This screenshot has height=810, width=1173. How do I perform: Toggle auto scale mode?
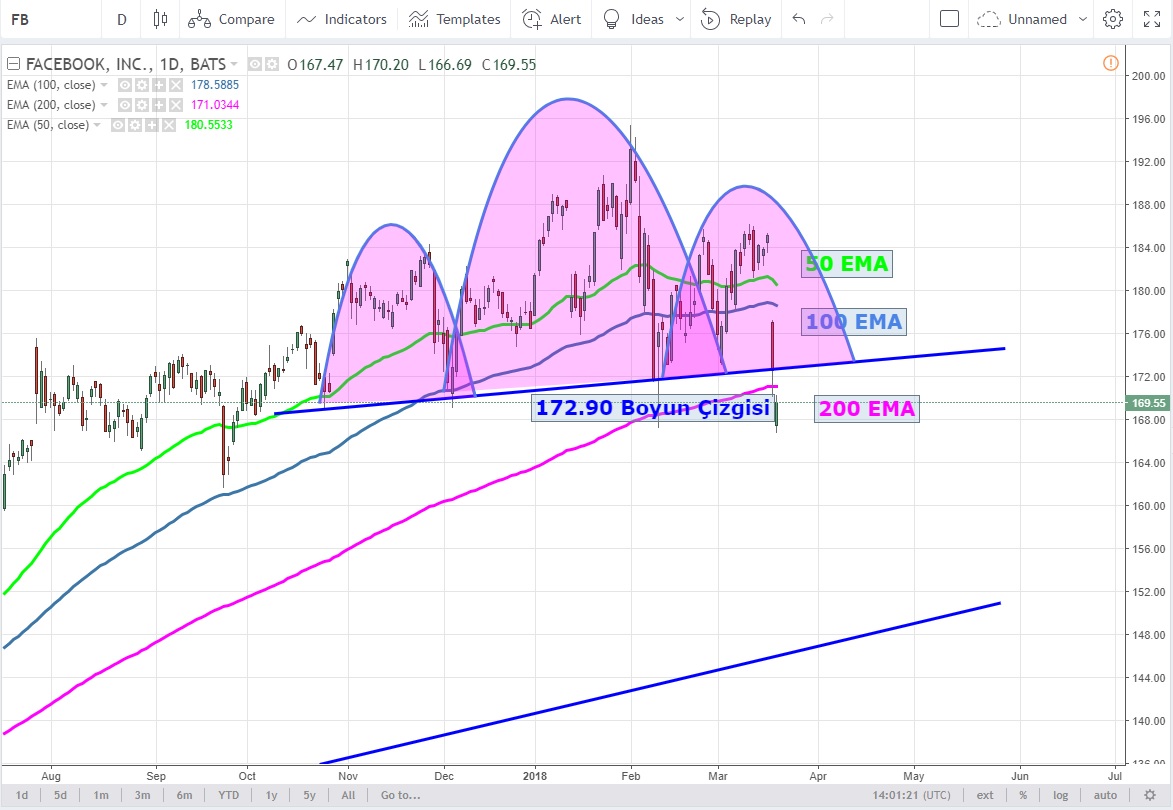click(1105, 795)
